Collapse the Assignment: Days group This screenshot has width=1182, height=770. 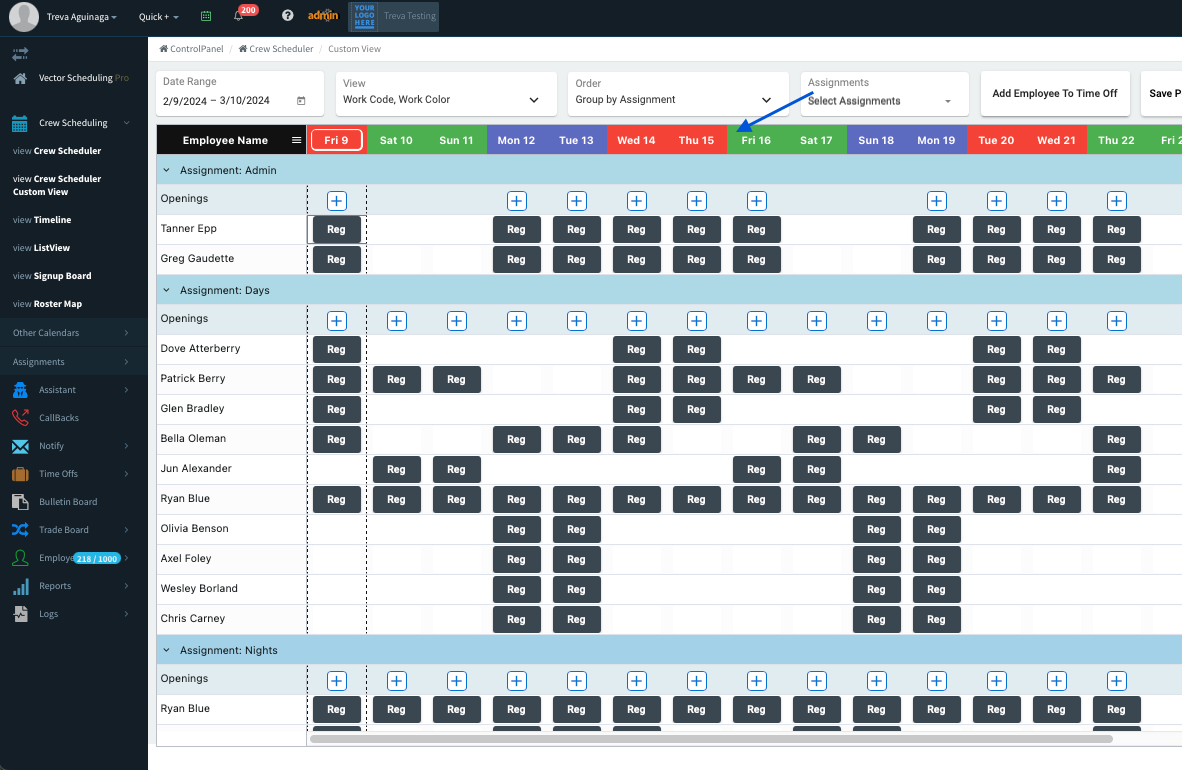[x=167, y=290]
